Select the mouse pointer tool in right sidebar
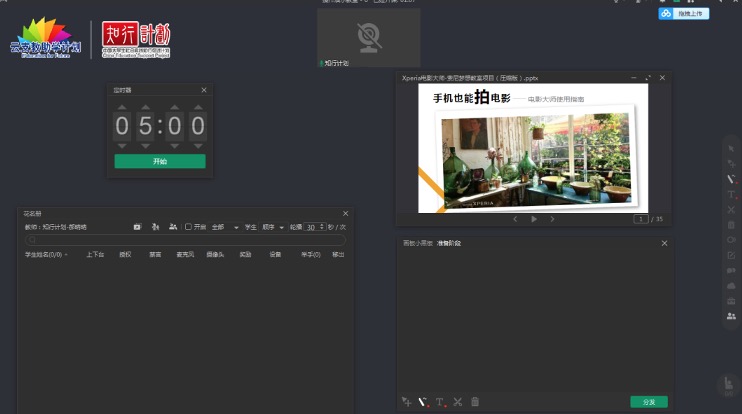The image size is (742, 414). [731, 149]
